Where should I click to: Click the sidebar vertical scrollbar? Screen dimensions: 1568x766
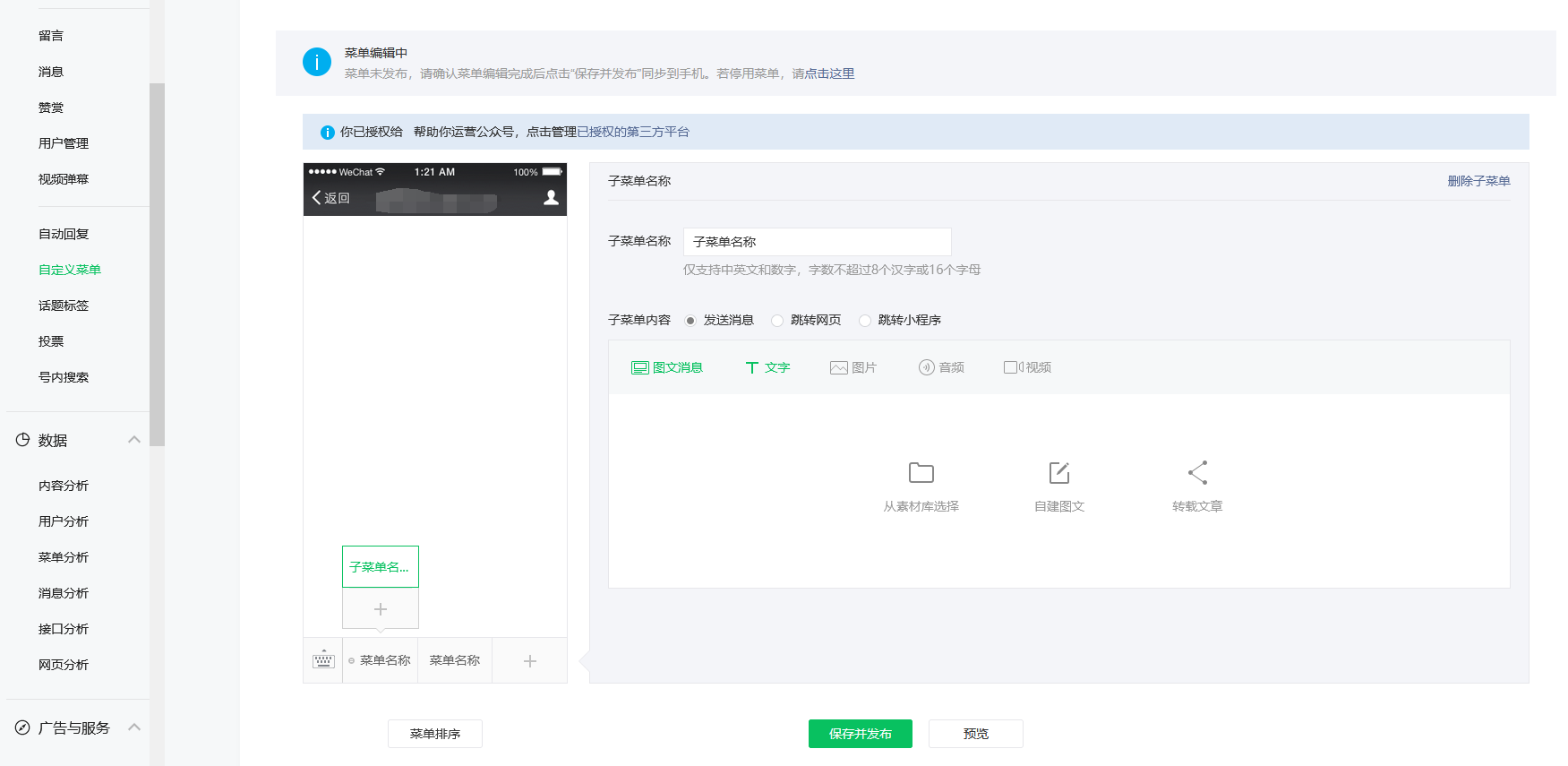[x=158, y=264]
